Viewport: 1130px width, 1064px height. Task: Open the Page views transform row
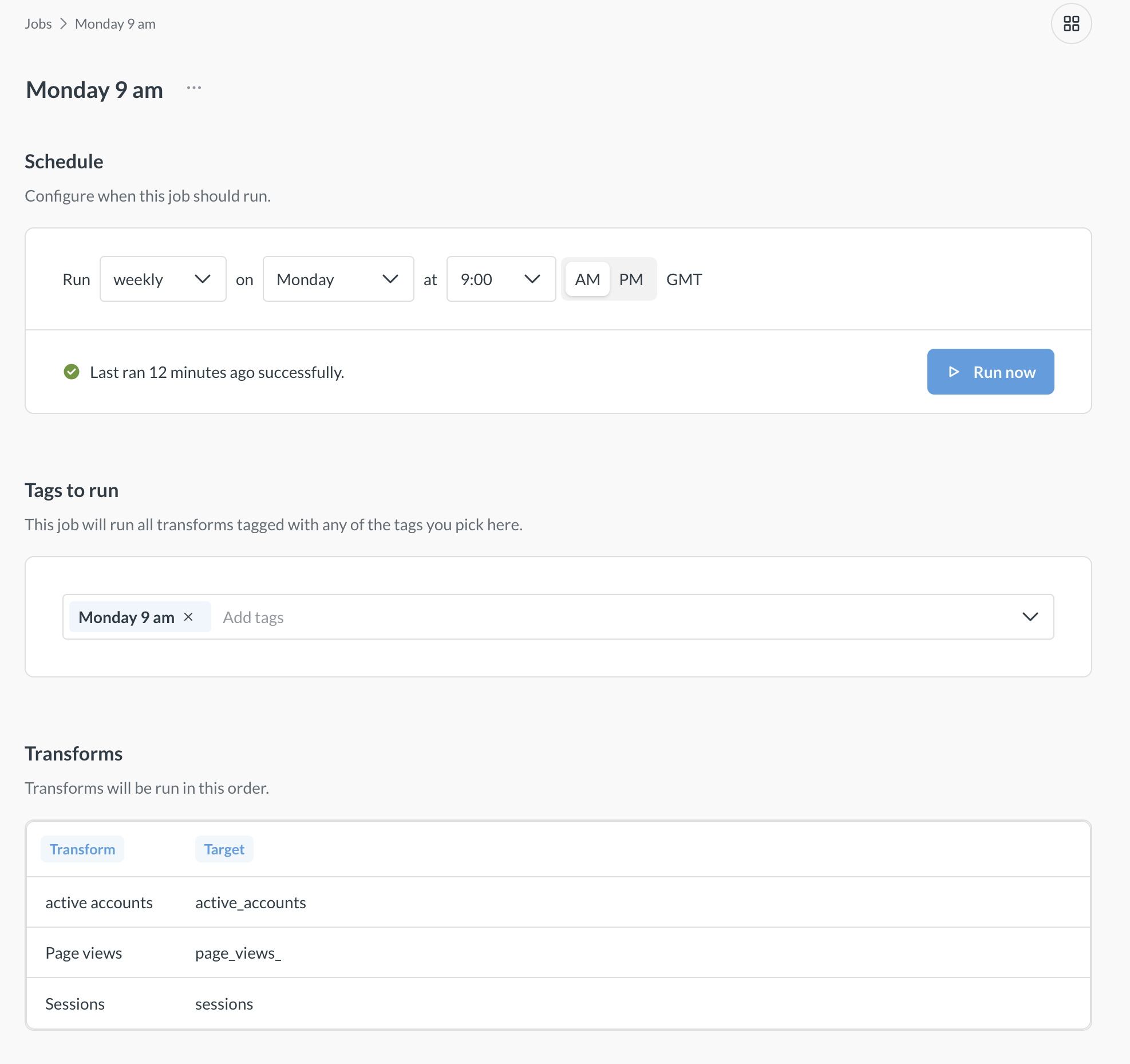pyautogui.click(x=84, y=953)
